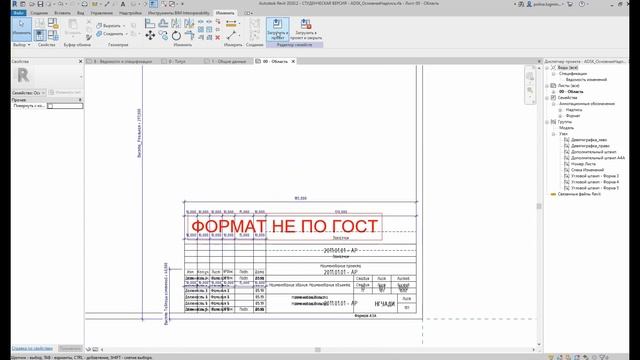Click the Properties help link

[32, 348]
